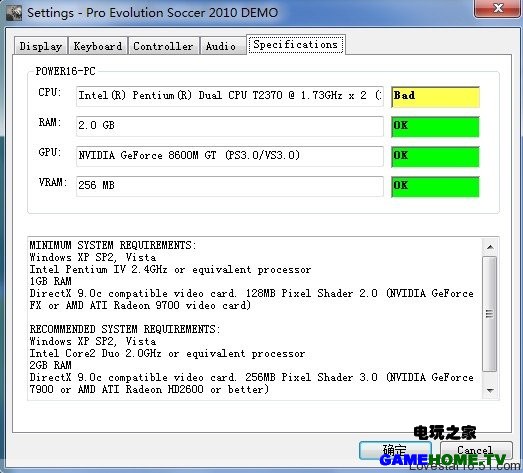Screen dimensions: 523x473
Task: Click the '7900 or AMD ATI Radeon HD2600' line
Action: [149, 389]
